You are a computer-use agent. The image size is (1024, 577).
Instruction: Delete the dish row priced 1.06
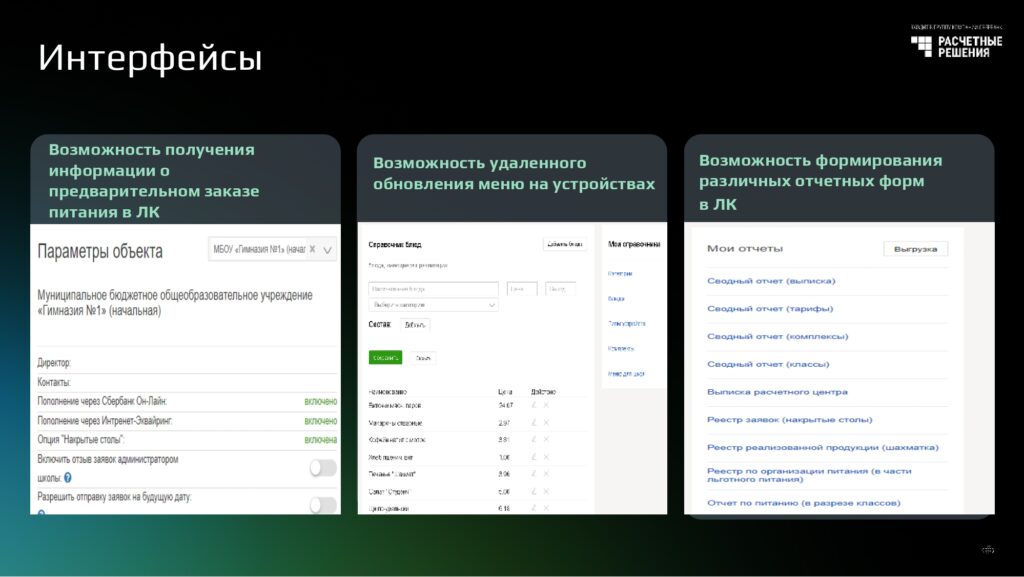tap(546, 457)
